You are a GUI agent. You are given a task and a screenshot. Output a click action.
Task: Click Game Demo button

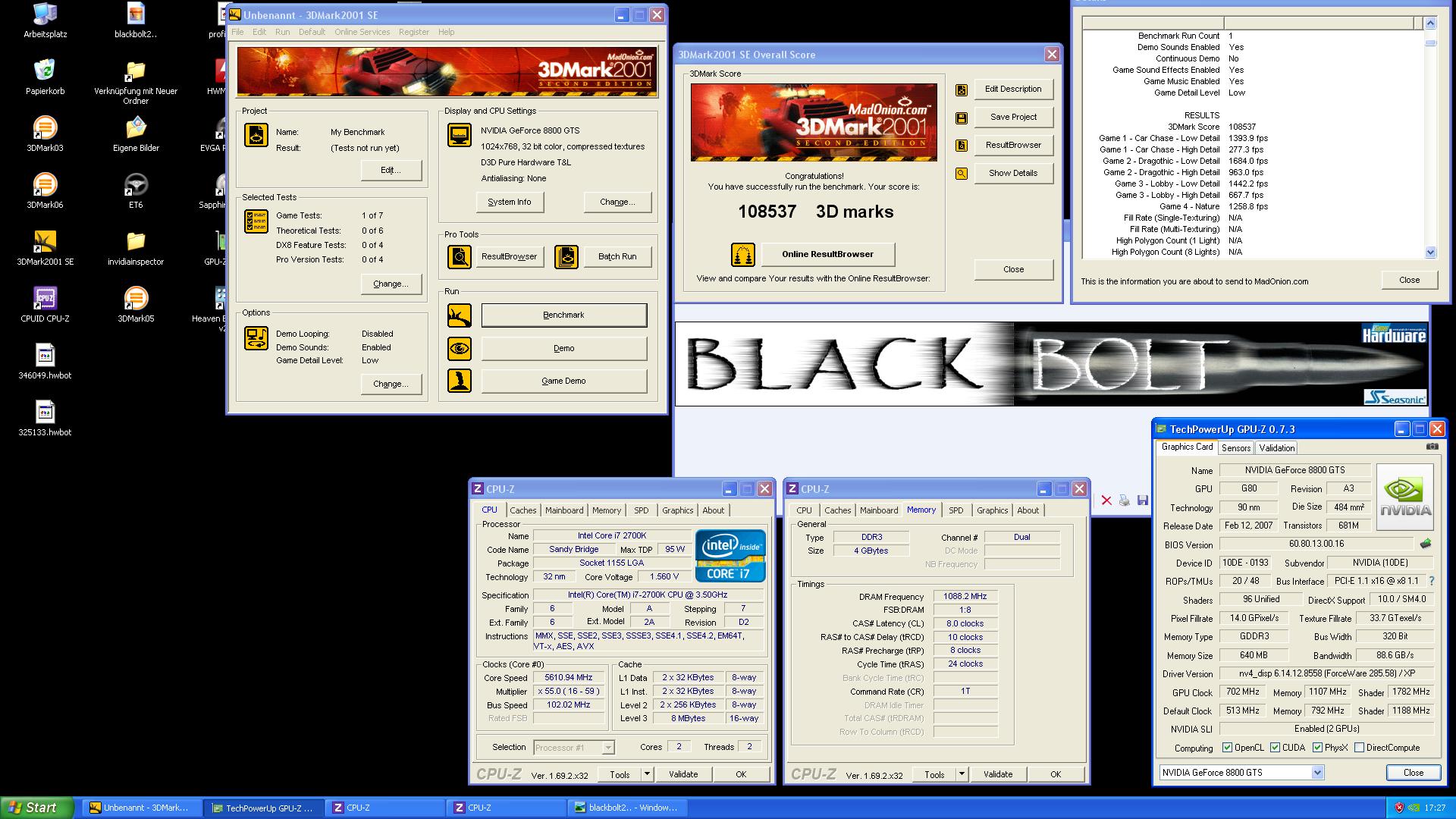coord(564,381)
